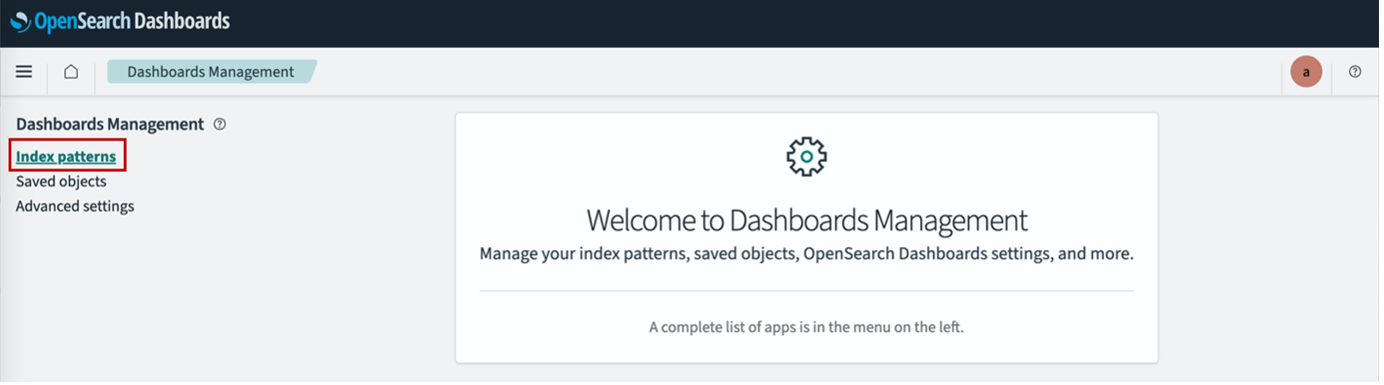The width and height of the screenshot is (1384, 385).
Task: Open the help icon in top-right corner
Action: tap(1355, 72)
